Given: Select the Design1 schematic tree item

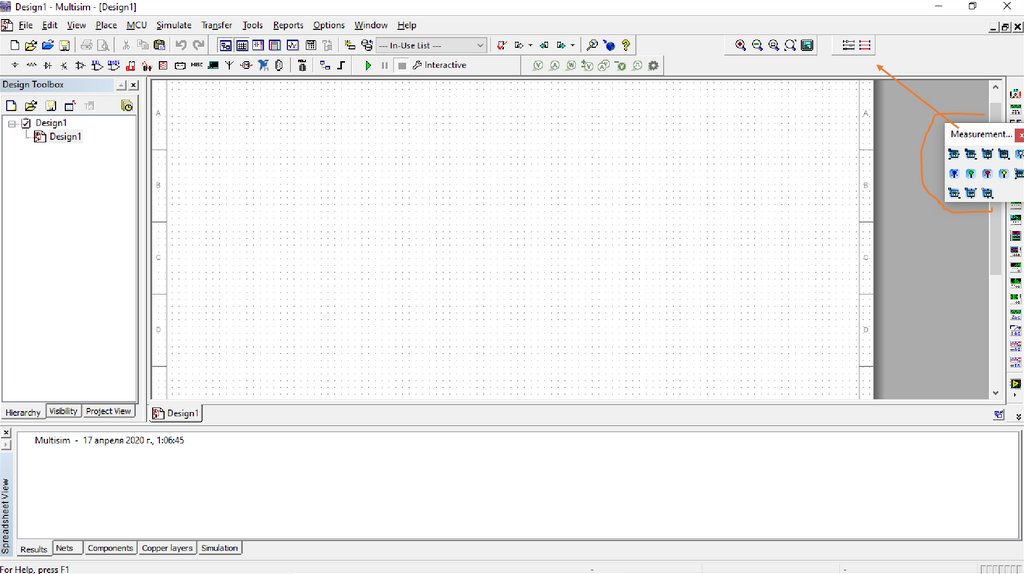Looking at the screenshot, I should tap(65, 137).
